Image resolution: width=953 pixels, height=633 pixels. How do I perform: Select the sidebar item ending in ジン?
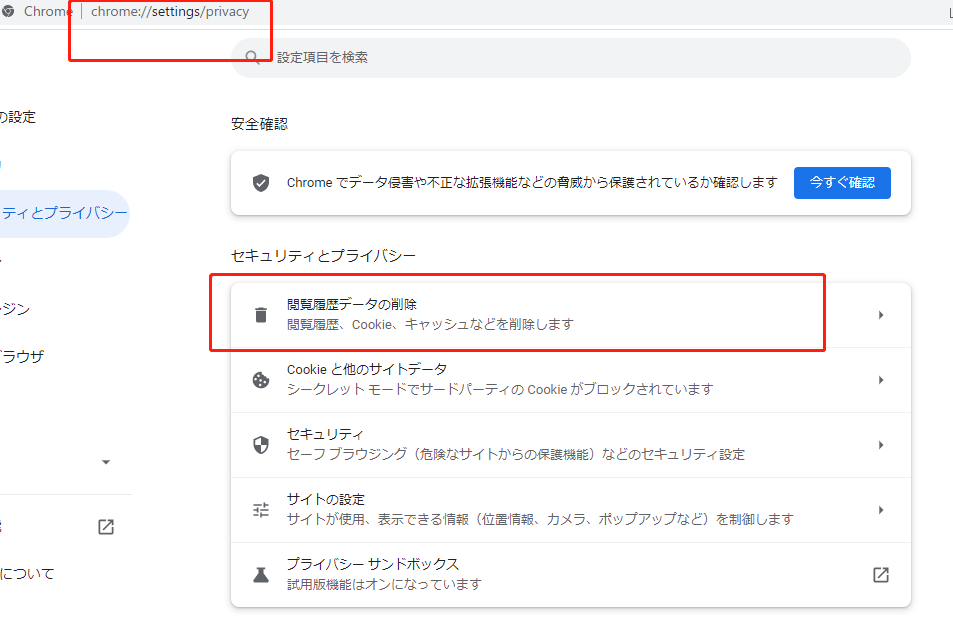click(15, 309)
